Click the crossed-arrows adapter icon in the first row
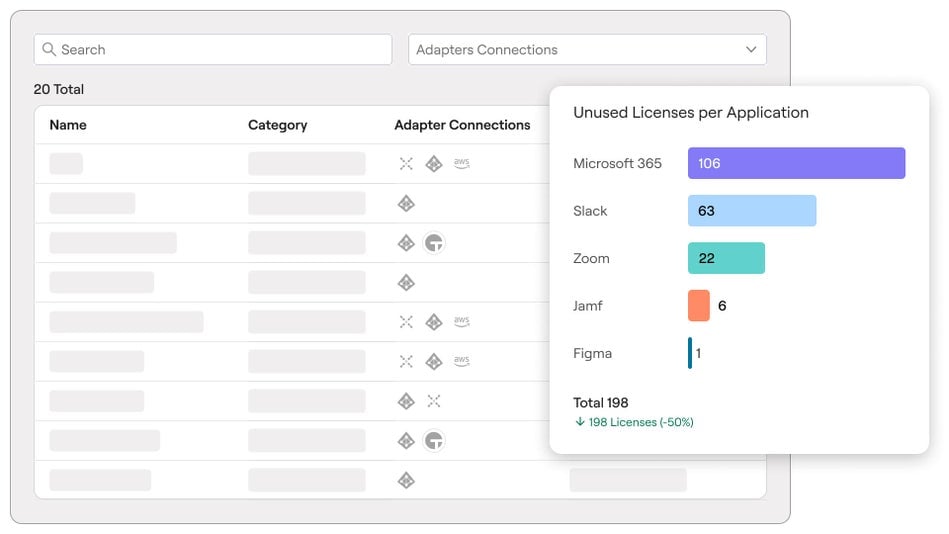Screen dimensions: 949x534 [x=406, y=164]
